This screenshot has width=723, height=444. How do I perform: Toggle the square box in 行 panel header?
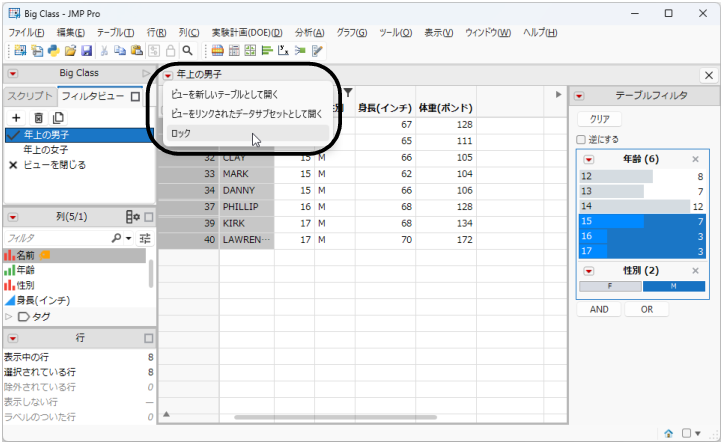coord(148,338)
